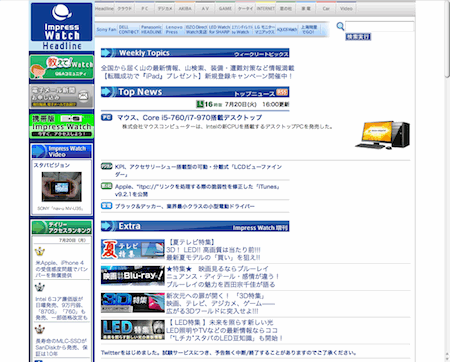The height and width of the screenshot is (362, 450).
Task: Open the Apple iTunes 9.2.1 article
Action: [197, 190]
